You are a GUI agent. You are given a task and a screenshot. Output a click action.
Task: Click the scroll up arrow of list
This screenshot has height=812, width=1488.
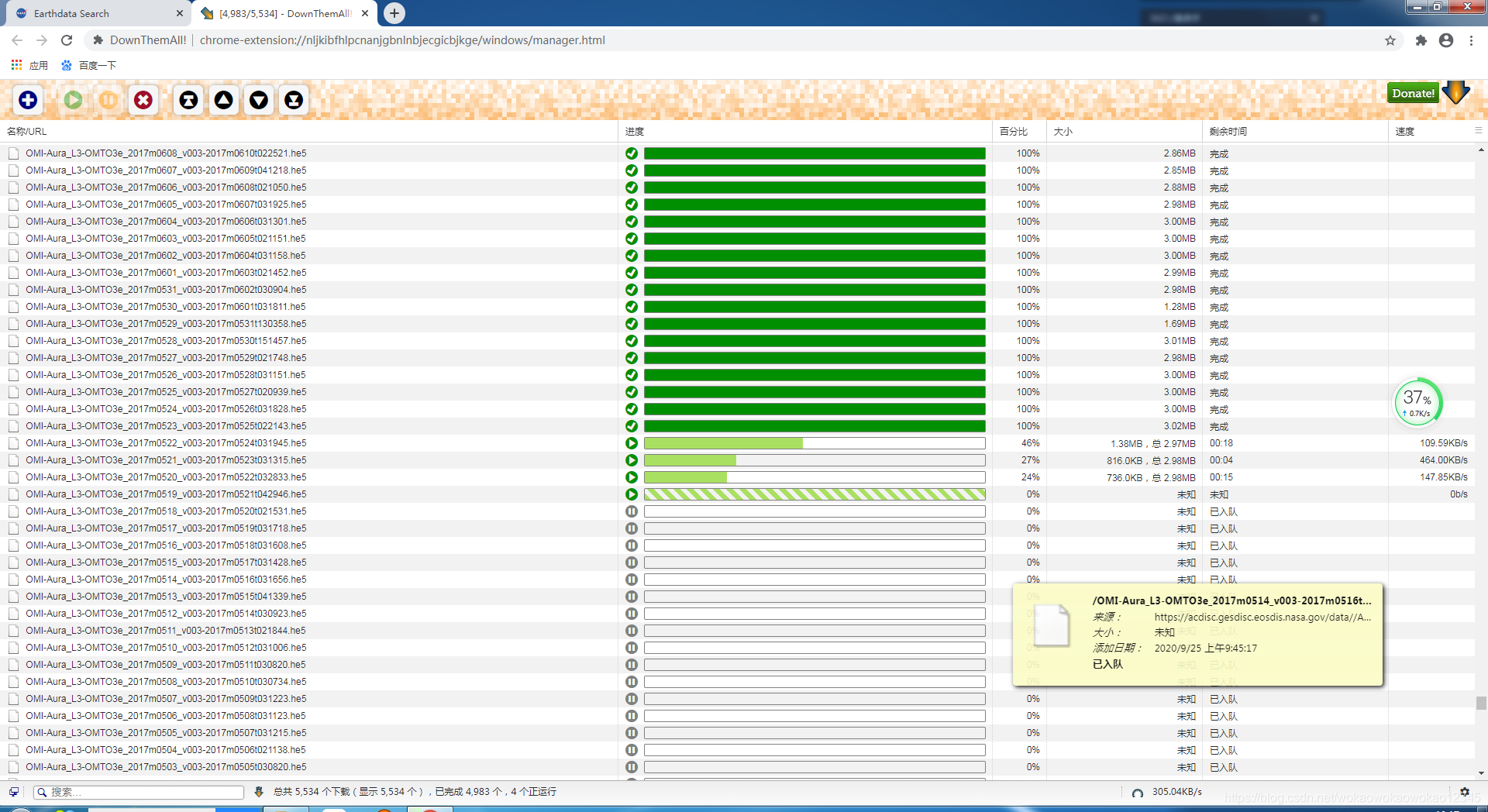pyautogui.click(x=1481, y=150)
